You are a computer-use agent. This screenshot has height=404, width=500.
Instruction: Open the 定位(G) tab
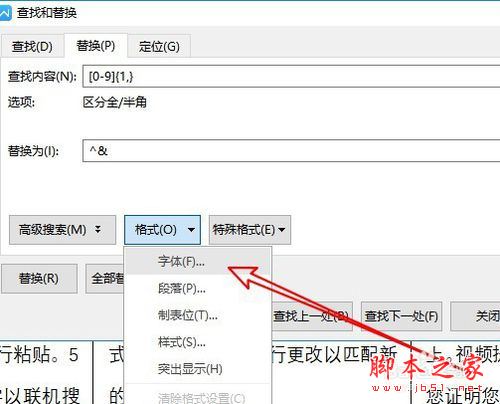(159, 46)
